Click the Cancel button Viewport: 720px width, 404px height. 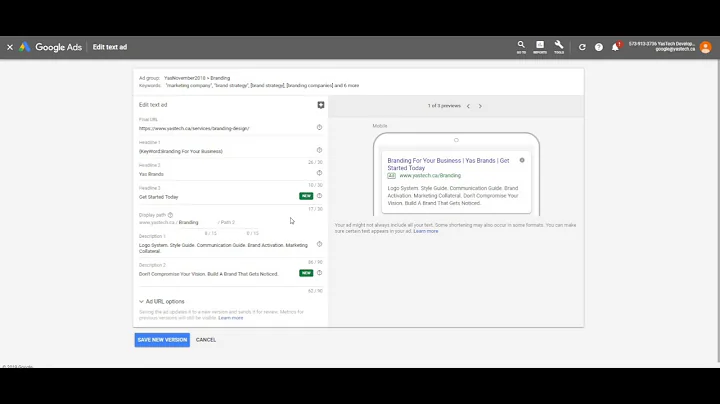pyautogui.click(x=206, y=340)
